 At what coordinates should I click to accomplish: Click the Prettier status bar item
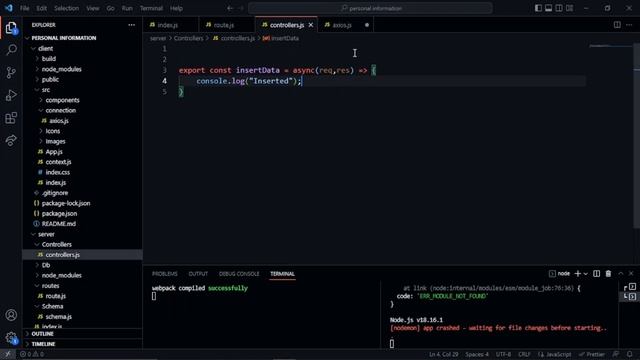tap(592, 354)
